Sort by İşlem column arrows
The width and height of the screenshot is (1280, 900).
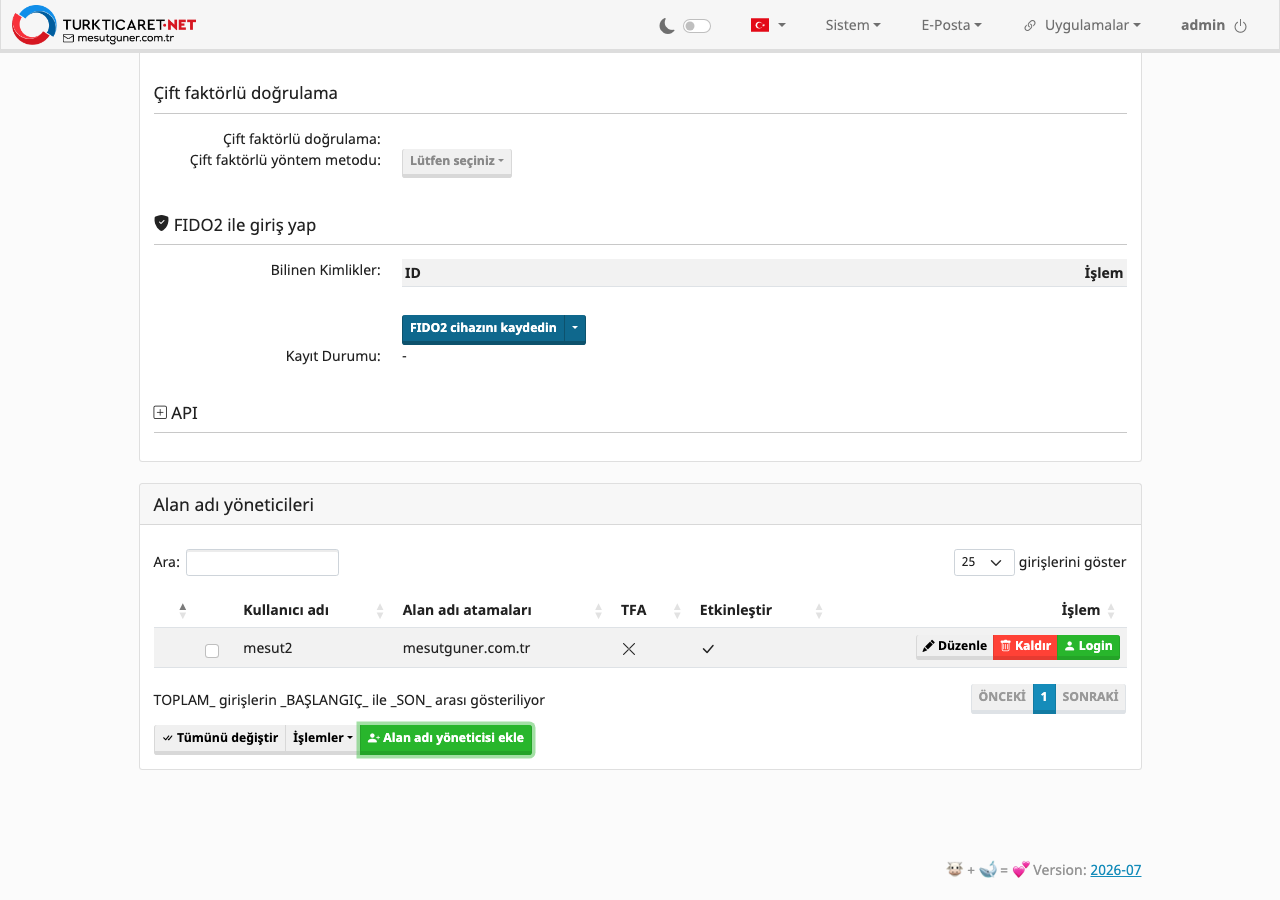[1111, 610]
